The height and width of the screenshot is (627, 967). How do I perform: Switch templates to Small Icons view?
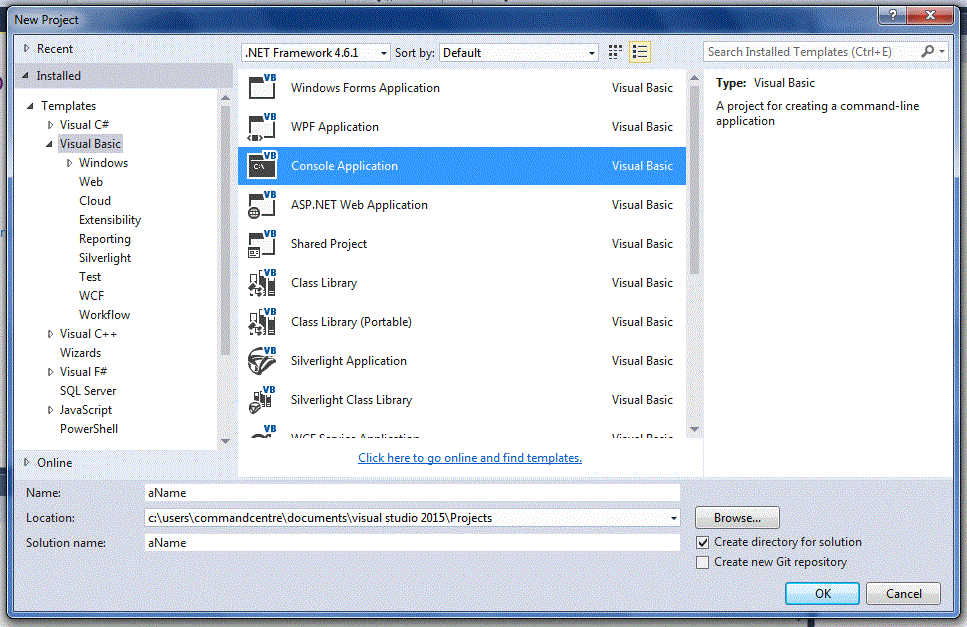[614, 50]
